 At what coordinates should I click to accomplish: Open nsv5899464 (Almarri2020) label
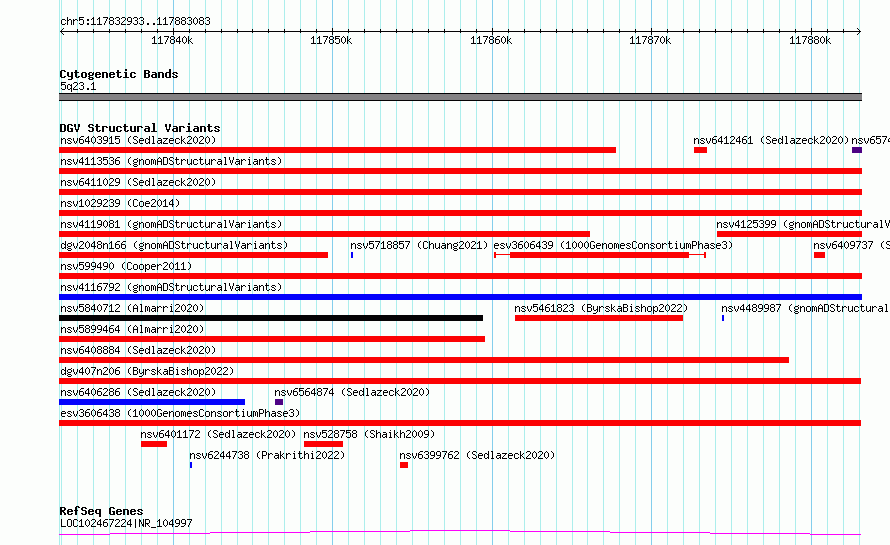tap(132, 329)
